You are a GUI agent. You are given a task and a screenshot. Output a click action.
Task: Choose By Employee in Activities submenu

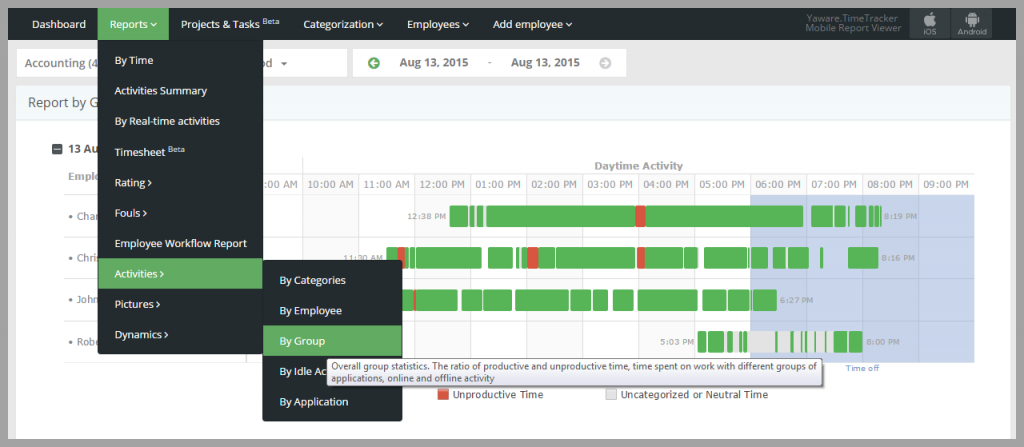click(332, 310)
